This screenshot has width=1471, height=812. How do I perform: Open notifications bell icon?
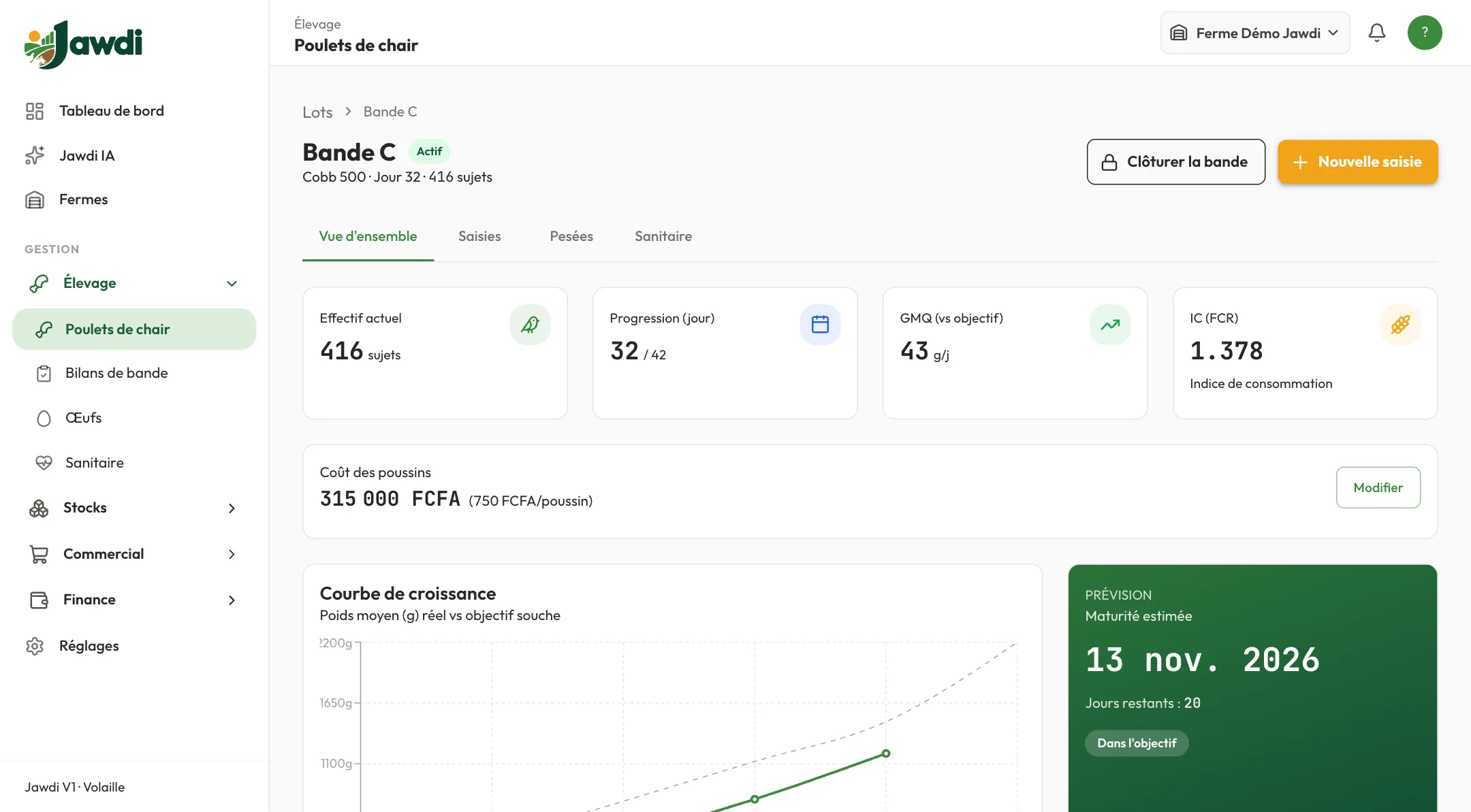point(1377,33)
